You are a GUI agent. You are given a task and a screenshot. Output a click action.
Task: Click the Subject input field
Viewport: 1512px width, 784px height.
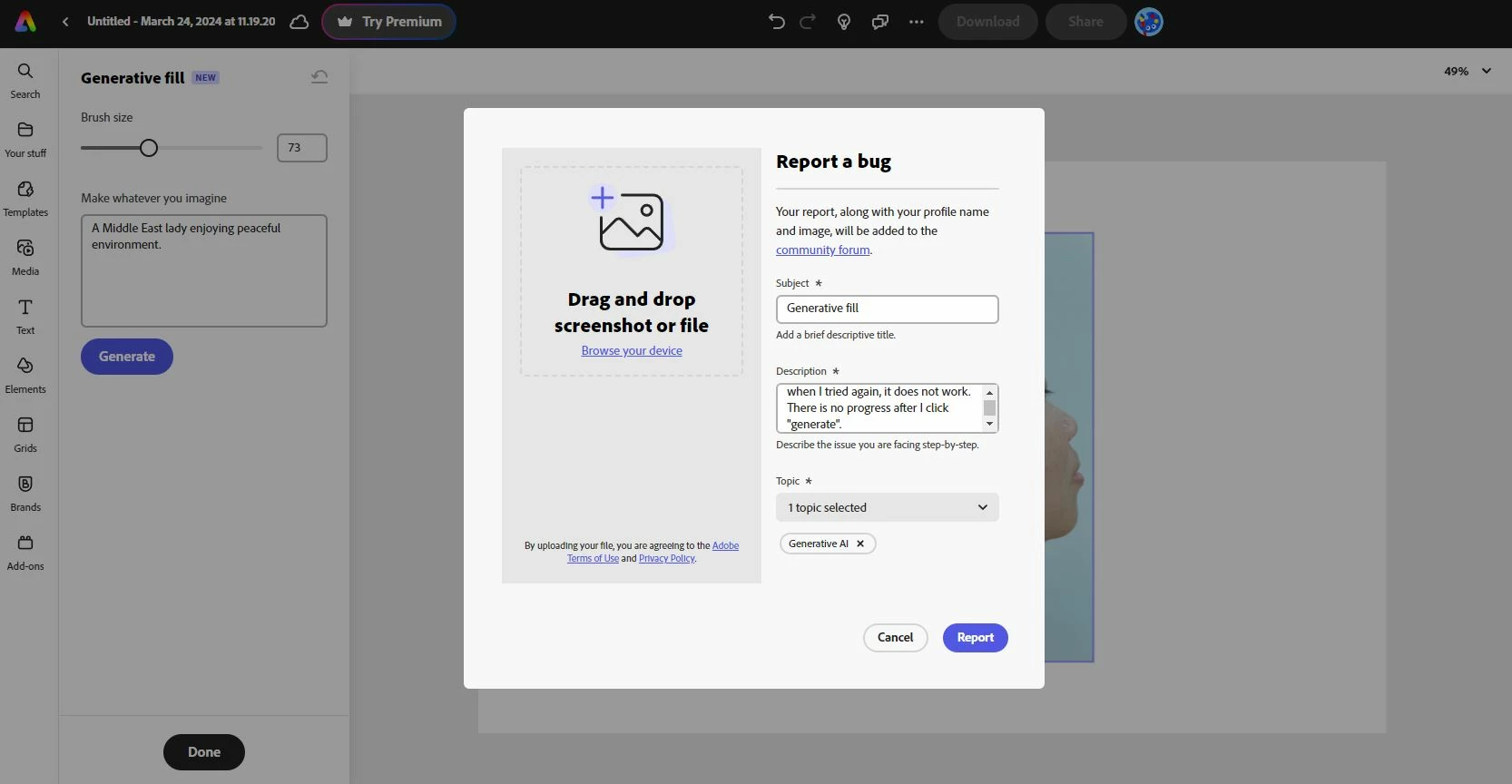887,309
